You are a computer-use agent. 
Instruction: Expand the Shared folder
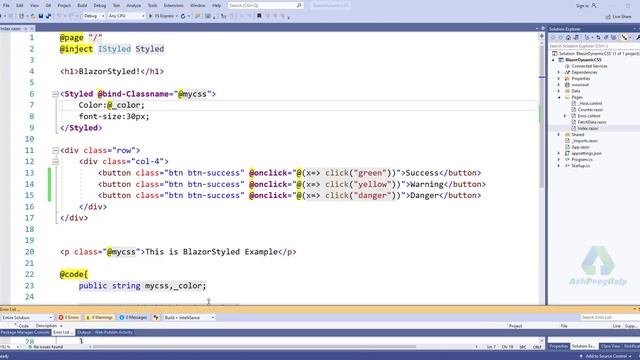[x=559, y=134]
